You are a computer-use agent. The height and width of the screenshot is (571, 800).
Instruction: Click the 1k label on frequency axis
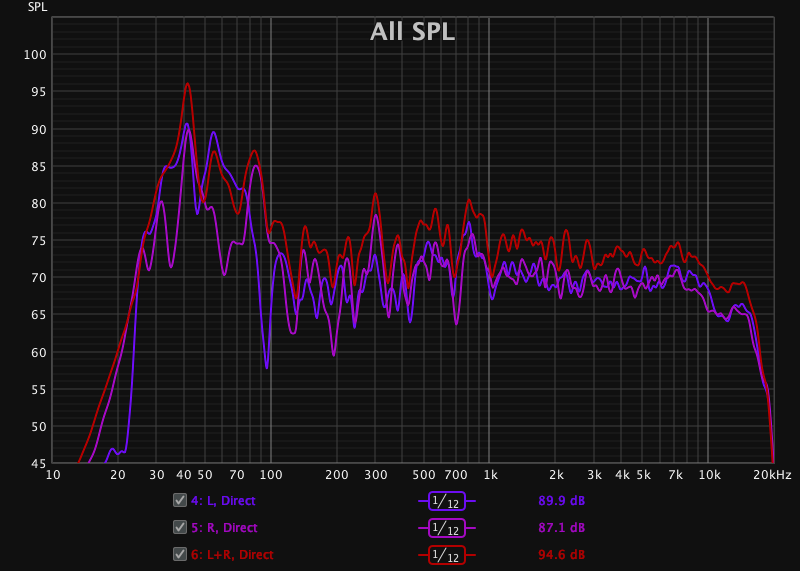point(490,474)
